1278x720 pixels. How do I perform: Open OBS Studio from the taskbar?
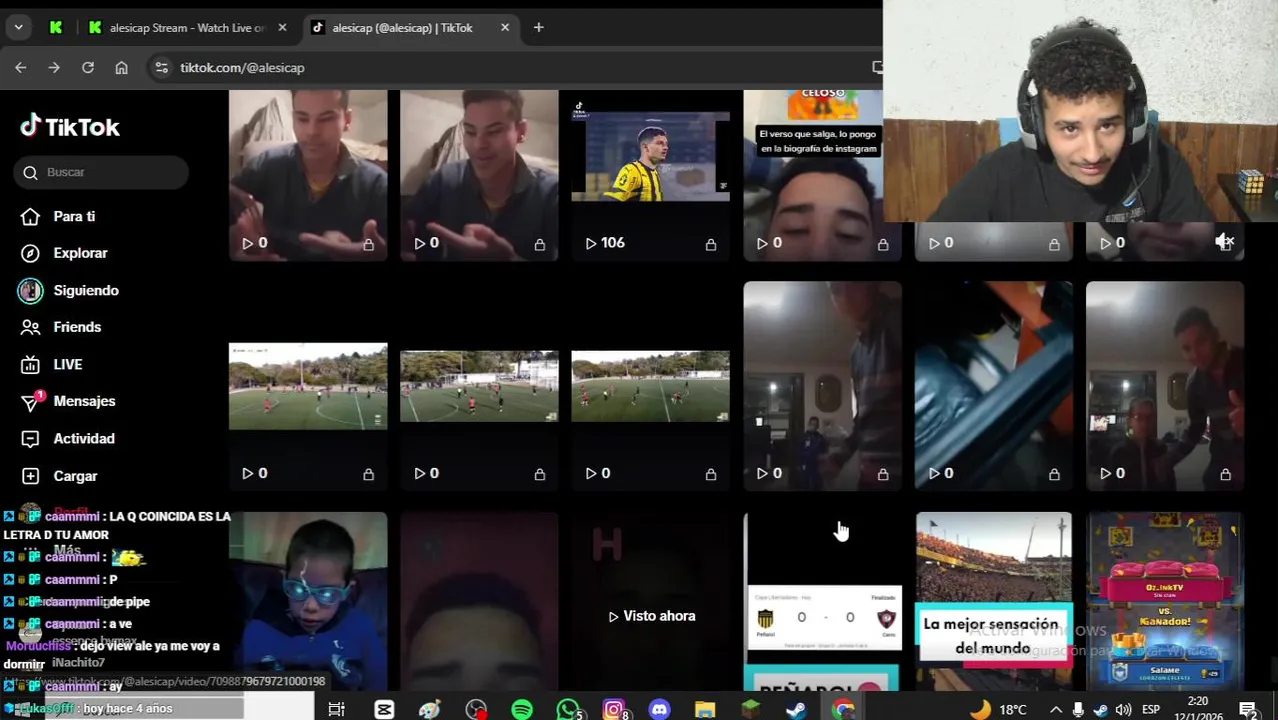point(476,709)
